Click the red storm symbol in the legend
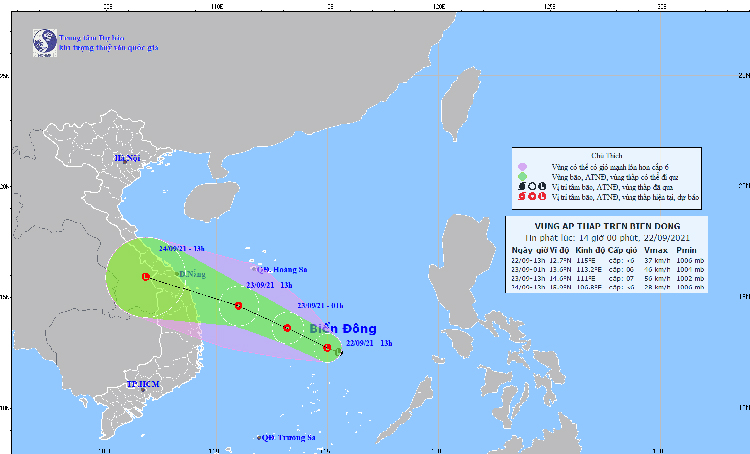Screen dimensions: 750x454 pos(522,197)
